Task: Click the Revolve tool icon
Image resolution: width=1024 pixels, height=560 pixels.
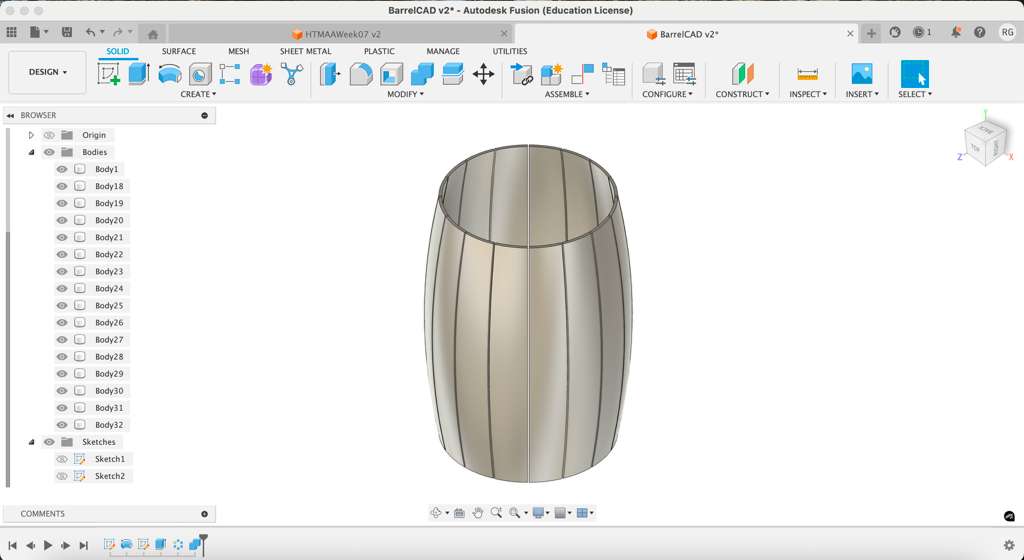Action: [170, 74]
